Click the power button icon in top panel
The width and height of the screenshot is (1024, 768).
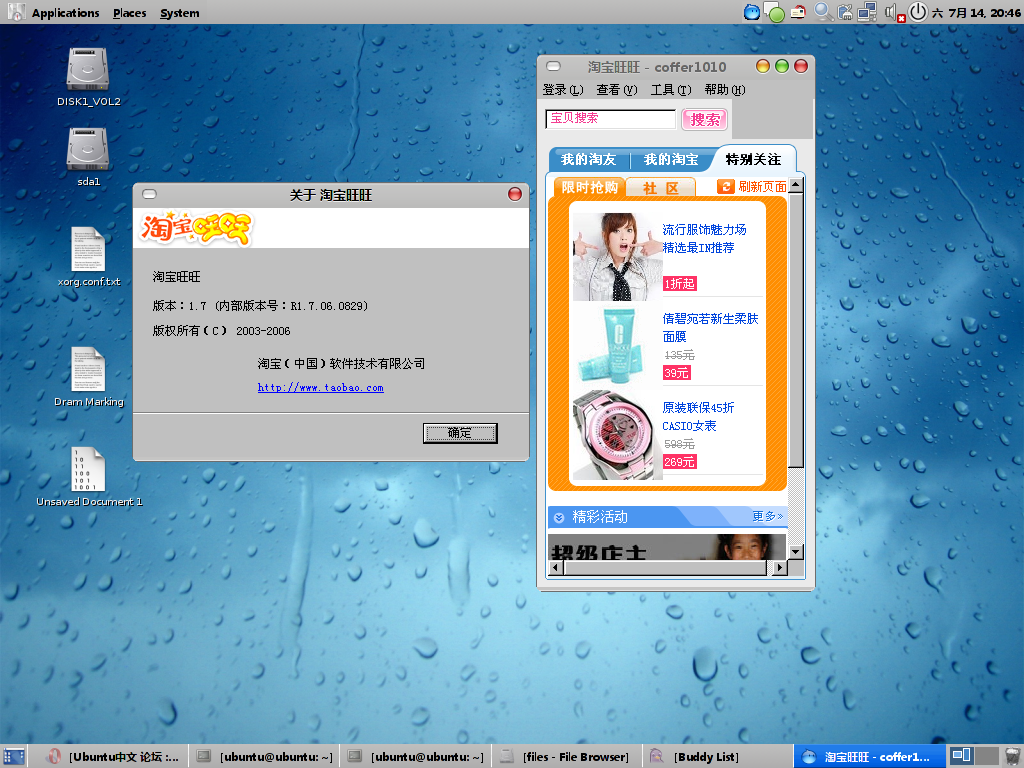(918, 12)
